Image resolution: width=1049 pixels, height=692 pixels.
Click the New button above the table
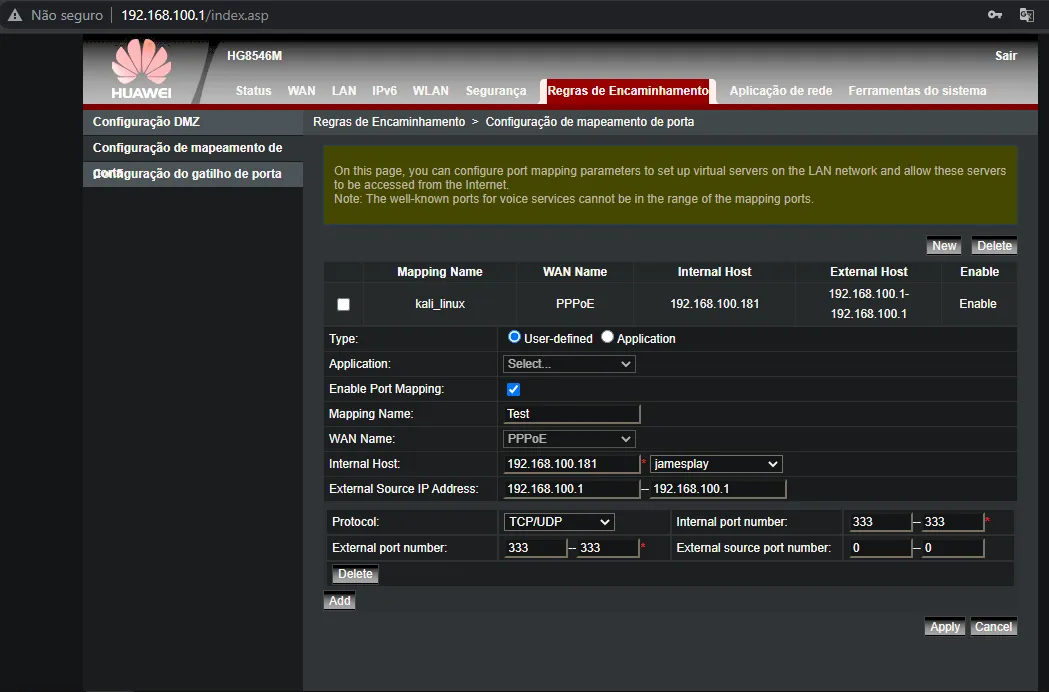click(x=944, y=246)
